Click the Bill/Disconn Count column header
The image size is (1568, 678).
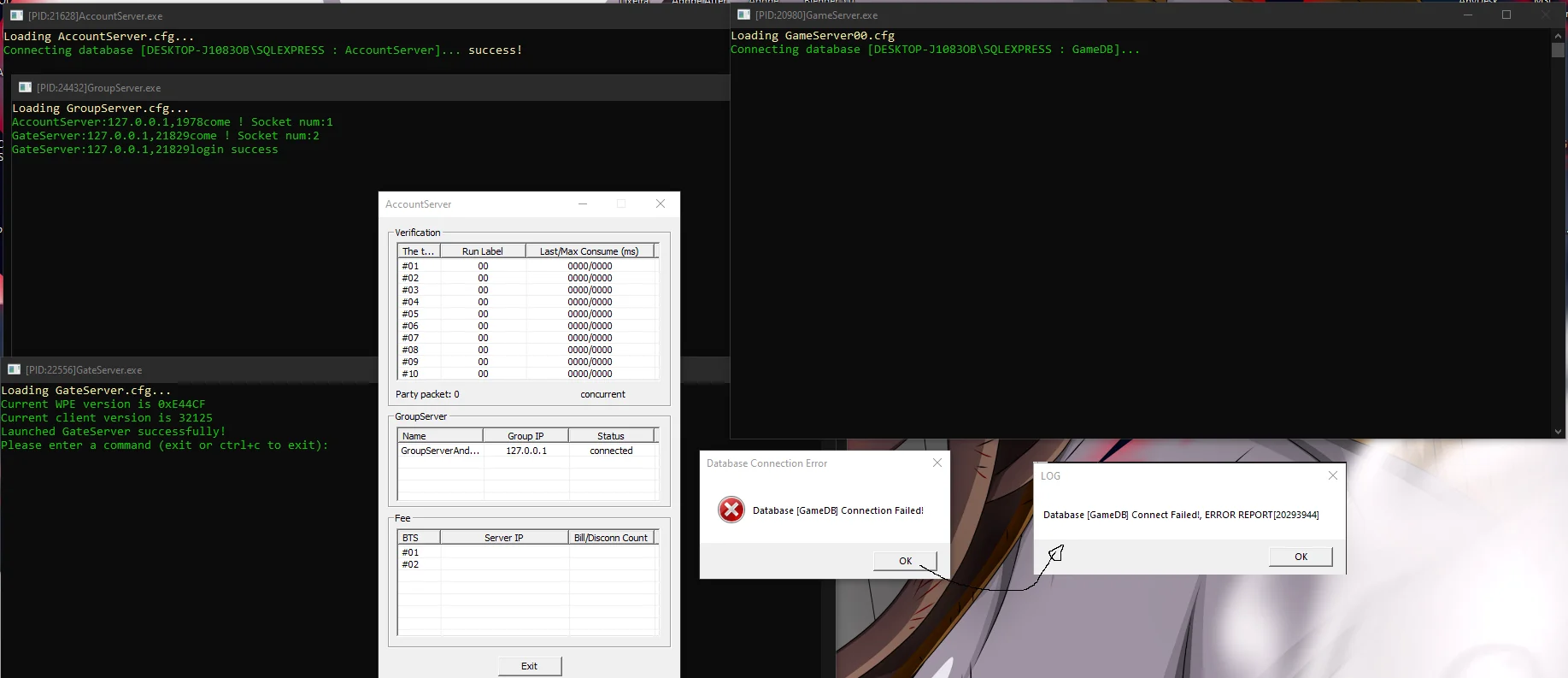(x=611, y=538)
